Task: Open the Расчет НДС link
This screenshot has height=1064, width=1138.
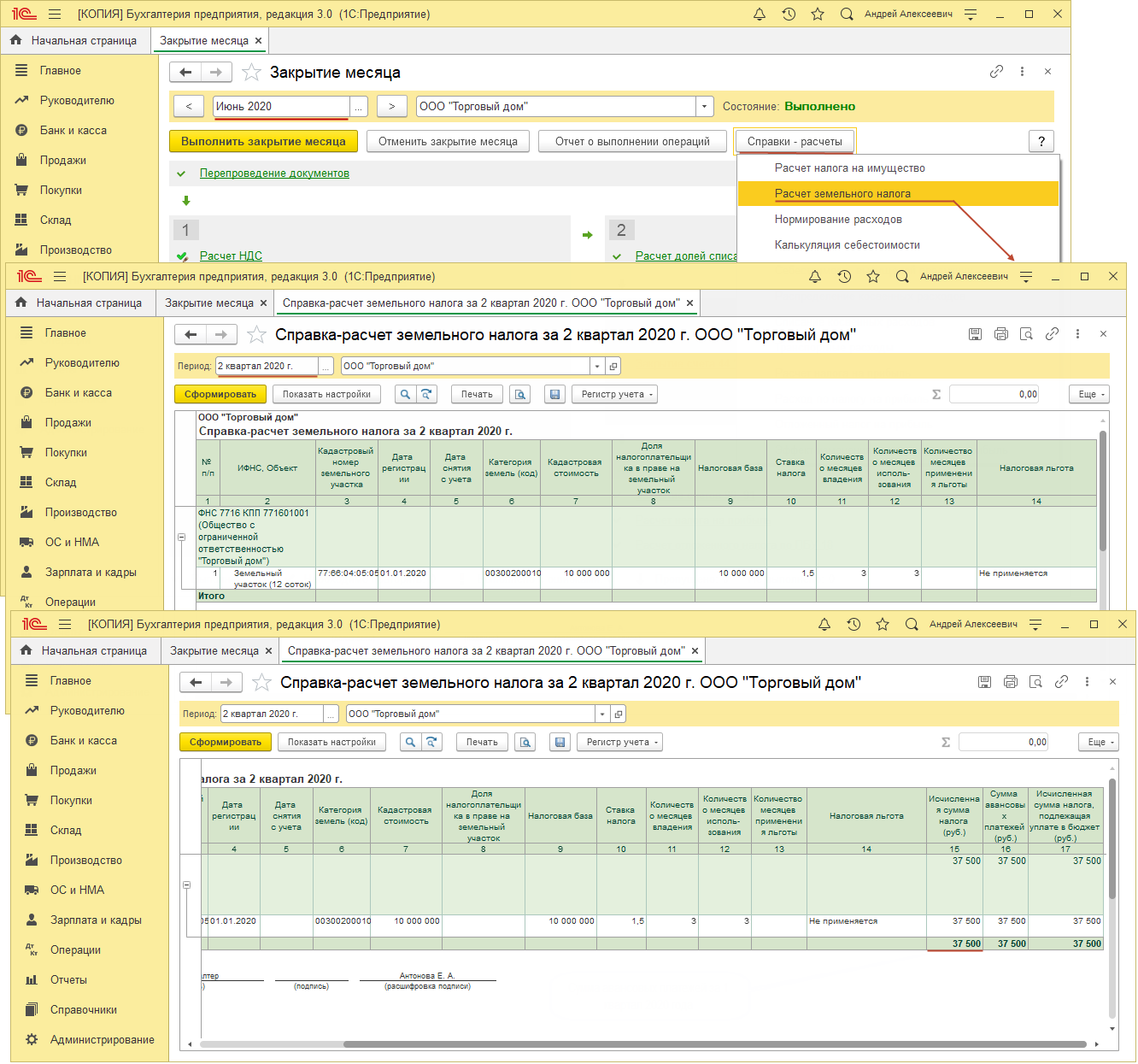Action: click(x=231, y=256)
